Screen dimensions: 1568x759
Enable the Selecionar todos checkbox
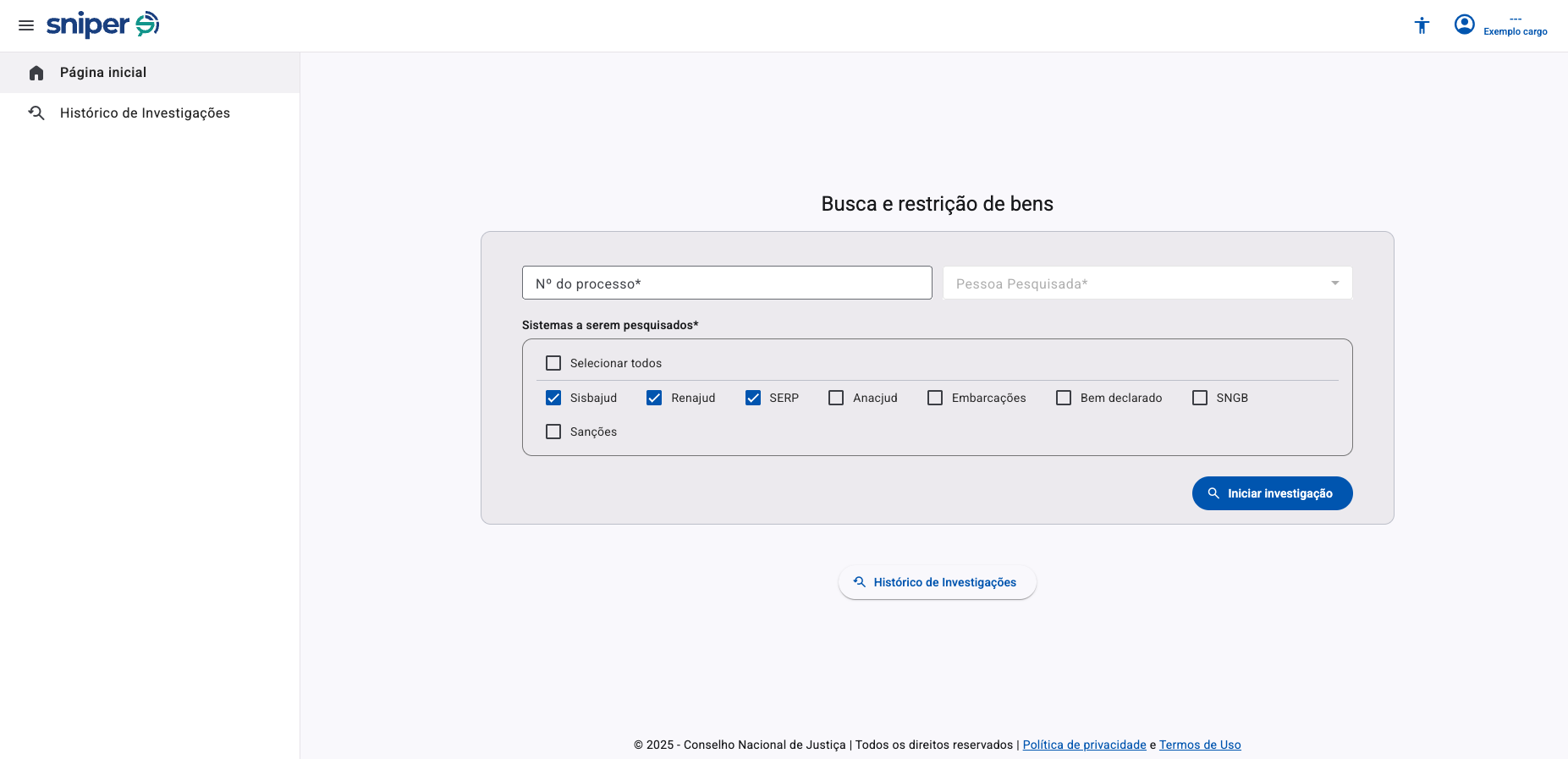[553, 363]
